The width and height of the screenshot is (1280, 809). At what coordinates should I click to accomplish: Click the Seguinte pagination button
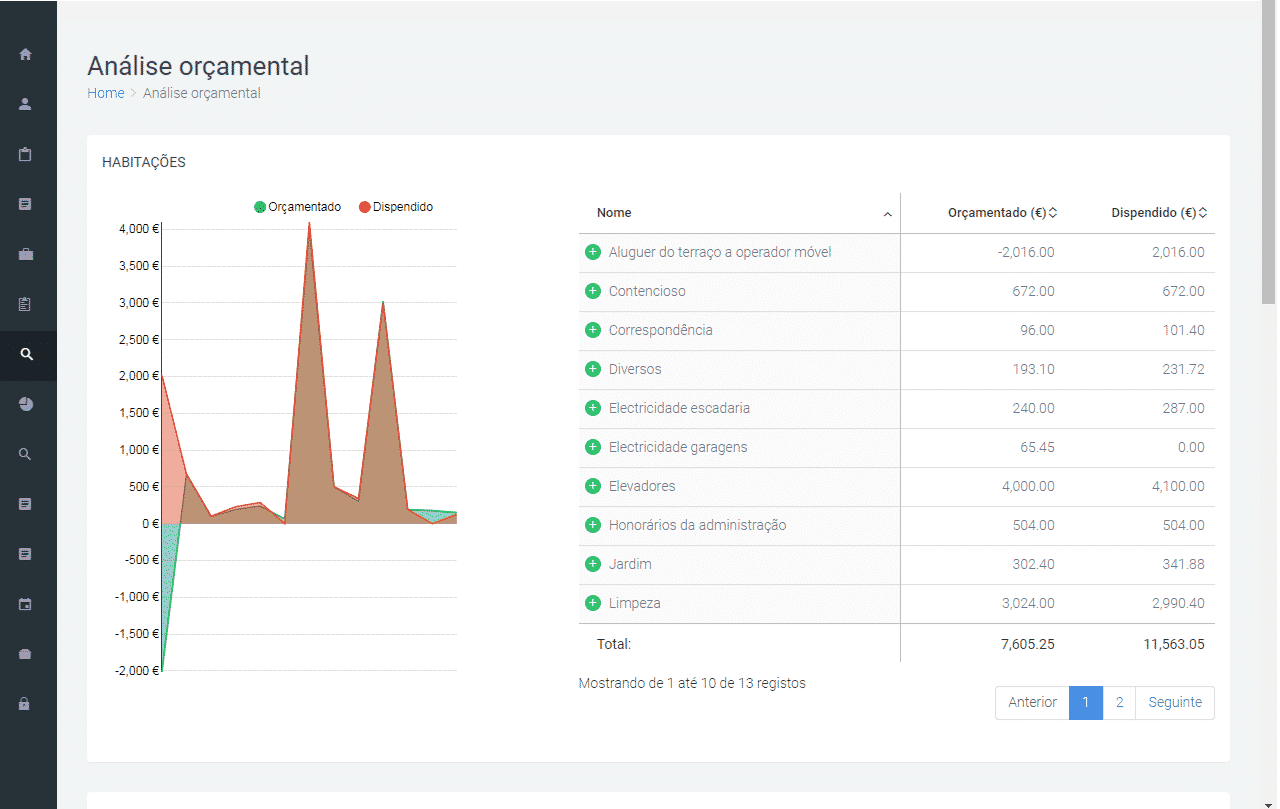pos(1175,702)
